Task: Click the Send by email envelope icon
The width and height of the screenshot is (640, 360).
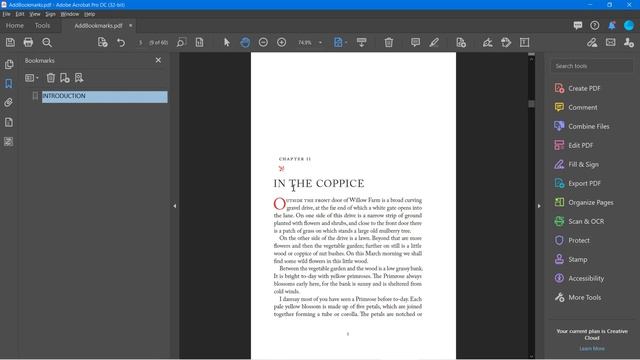Action: pyautogui.click(x=611, y=42)
